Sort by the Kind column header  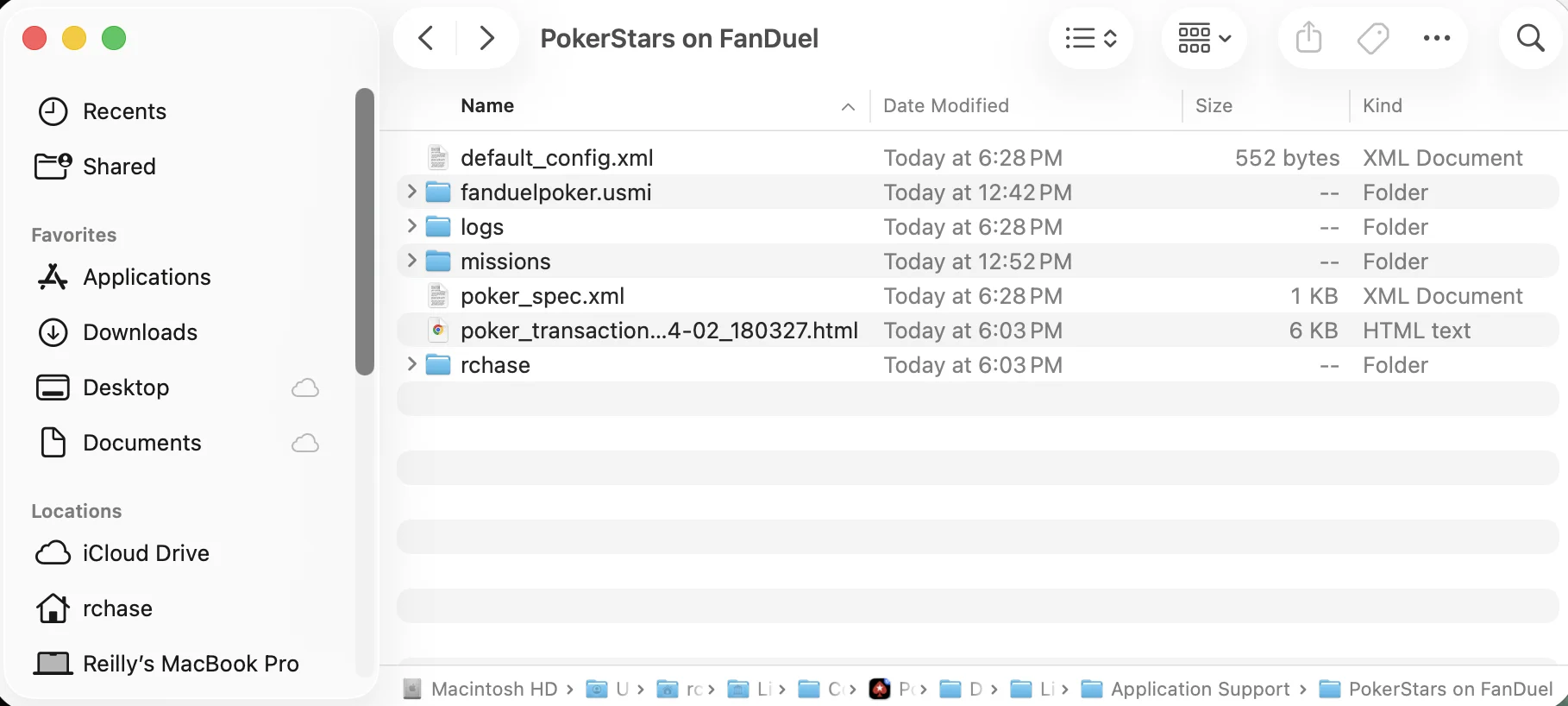1383,105
